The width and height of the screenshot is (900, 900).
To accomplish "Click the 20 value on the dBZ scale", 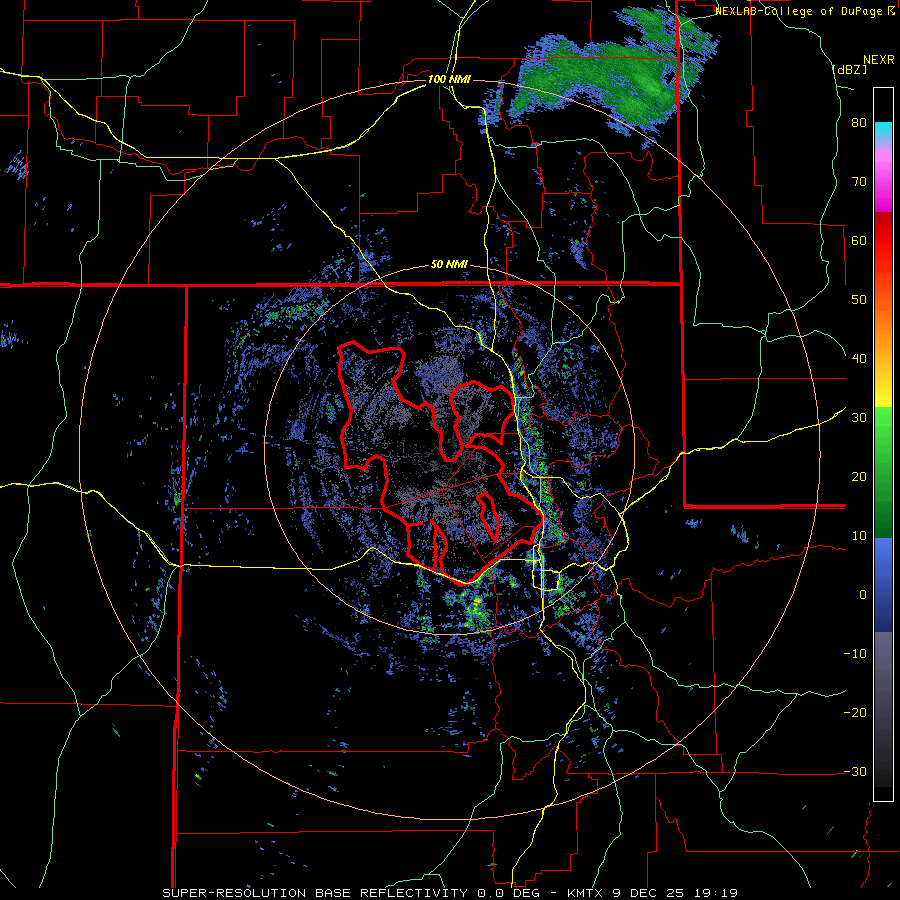I will click(x=859, y=477).
